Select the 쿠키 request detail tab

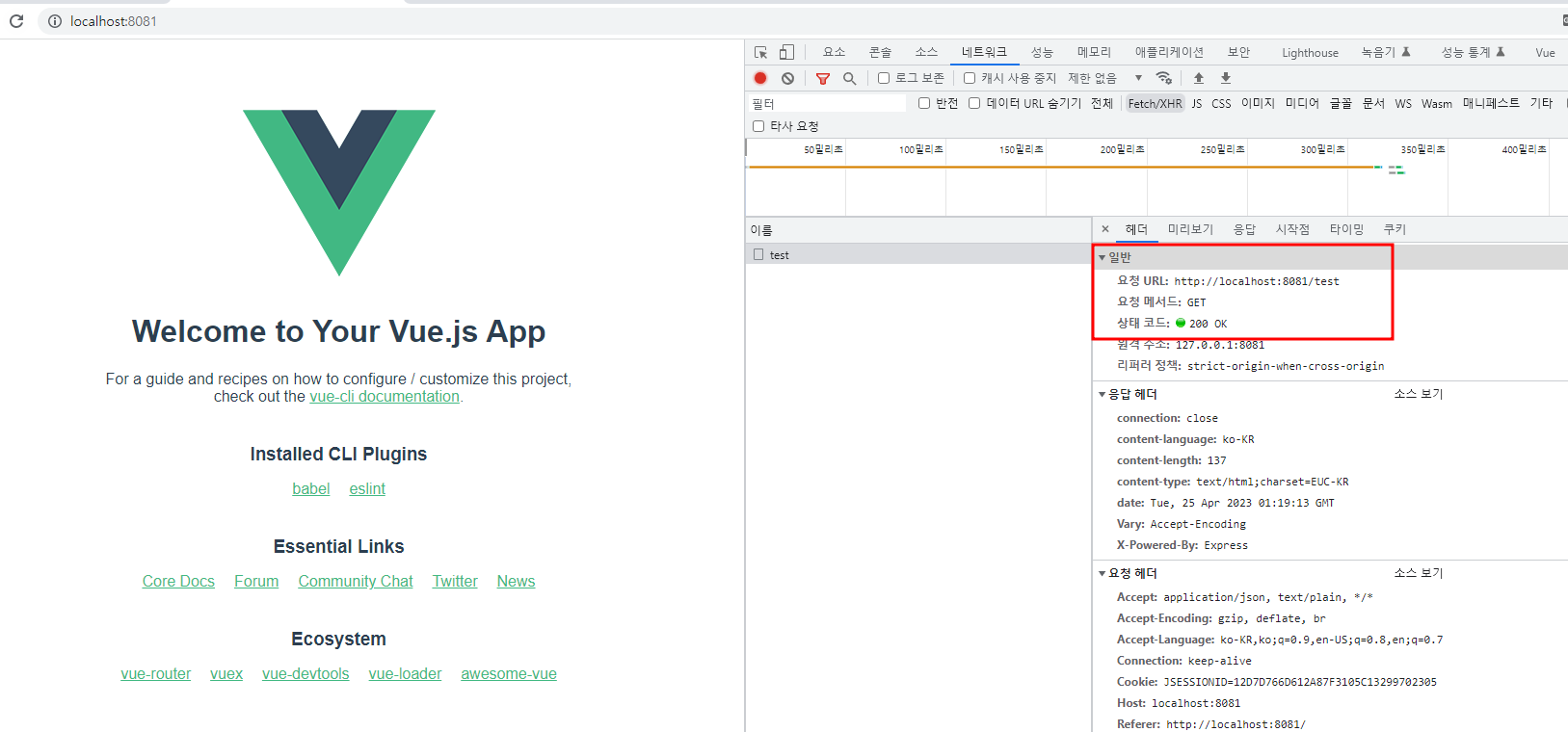coord(1395,229)
